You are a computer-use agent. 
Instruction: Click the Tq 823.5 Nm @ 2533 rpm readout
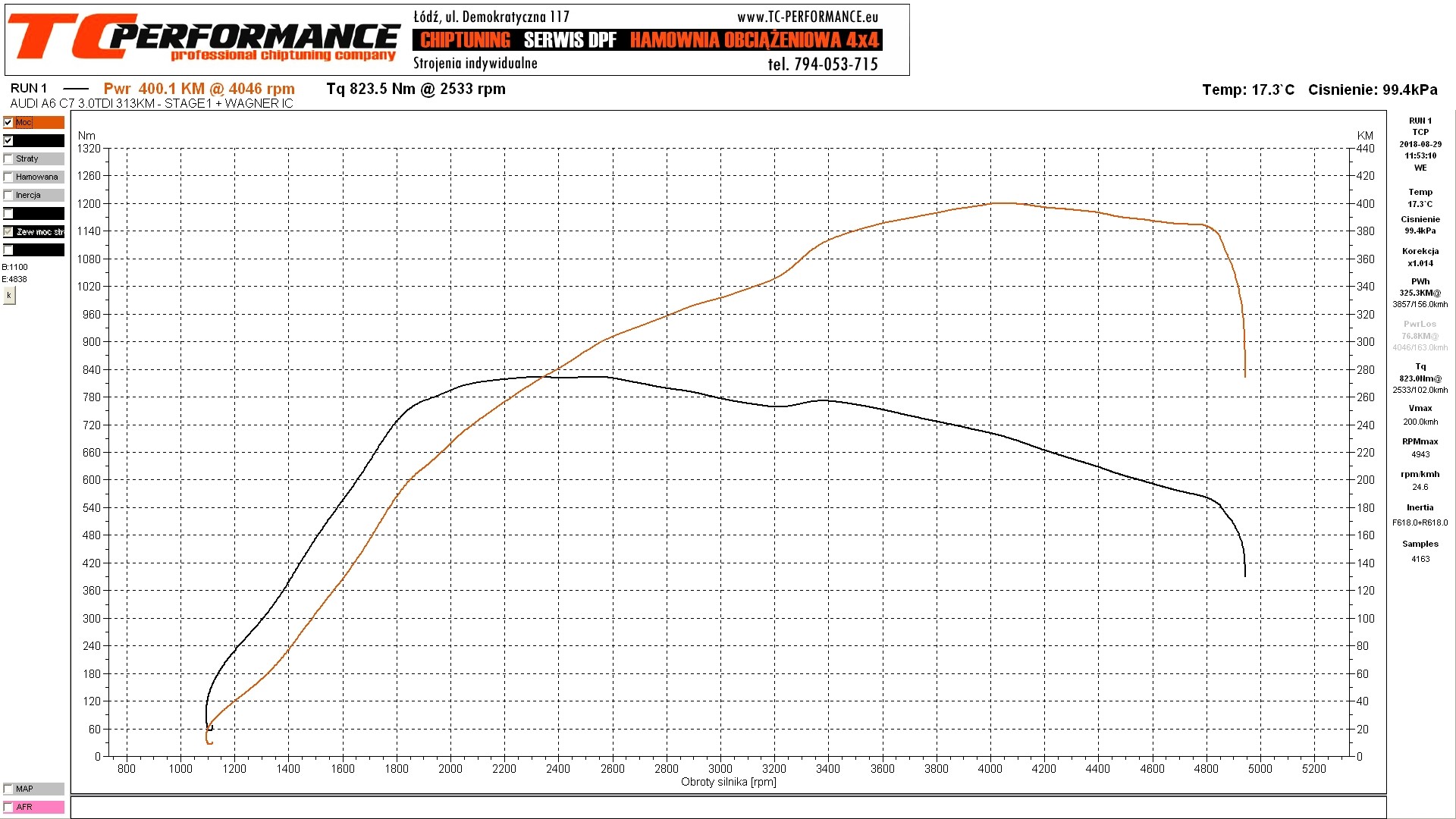pyautogui.click(x=416, y=89)
